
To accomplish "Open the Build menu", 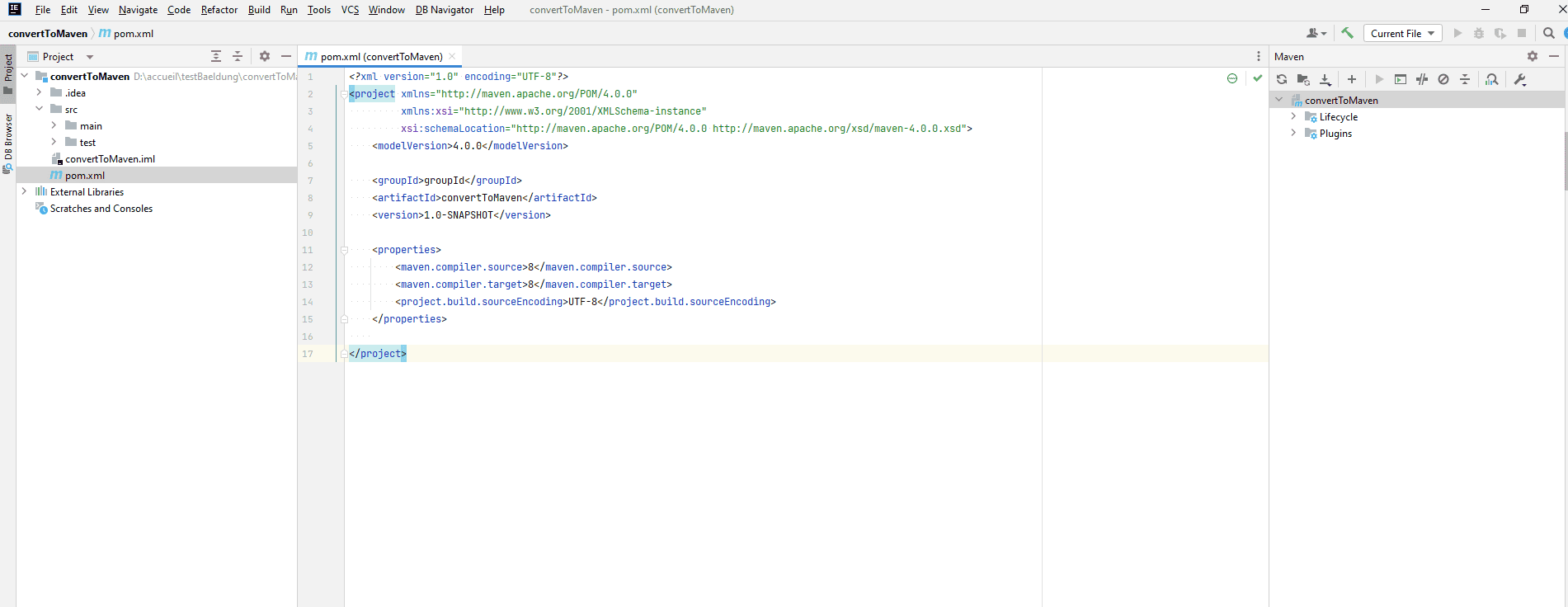I will coord(259,10).
